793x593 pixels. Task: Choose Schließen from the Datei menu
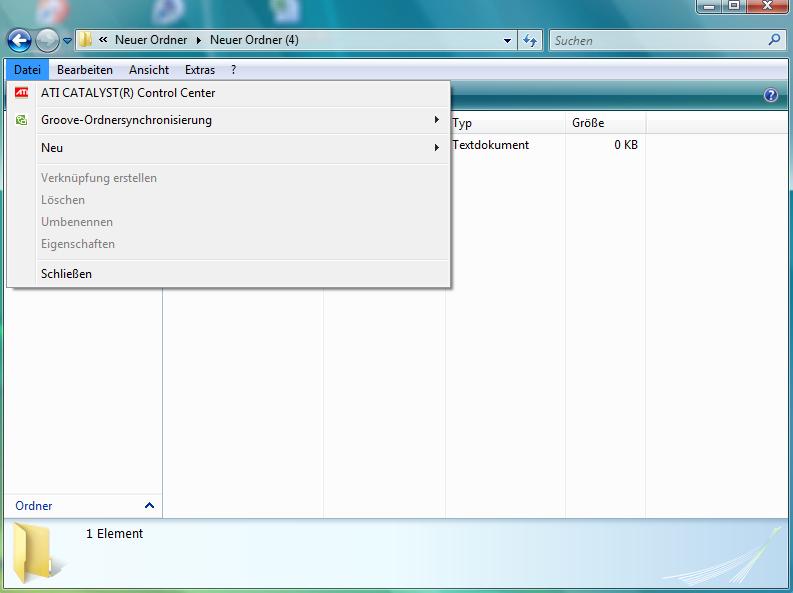[x=66, y=274]
